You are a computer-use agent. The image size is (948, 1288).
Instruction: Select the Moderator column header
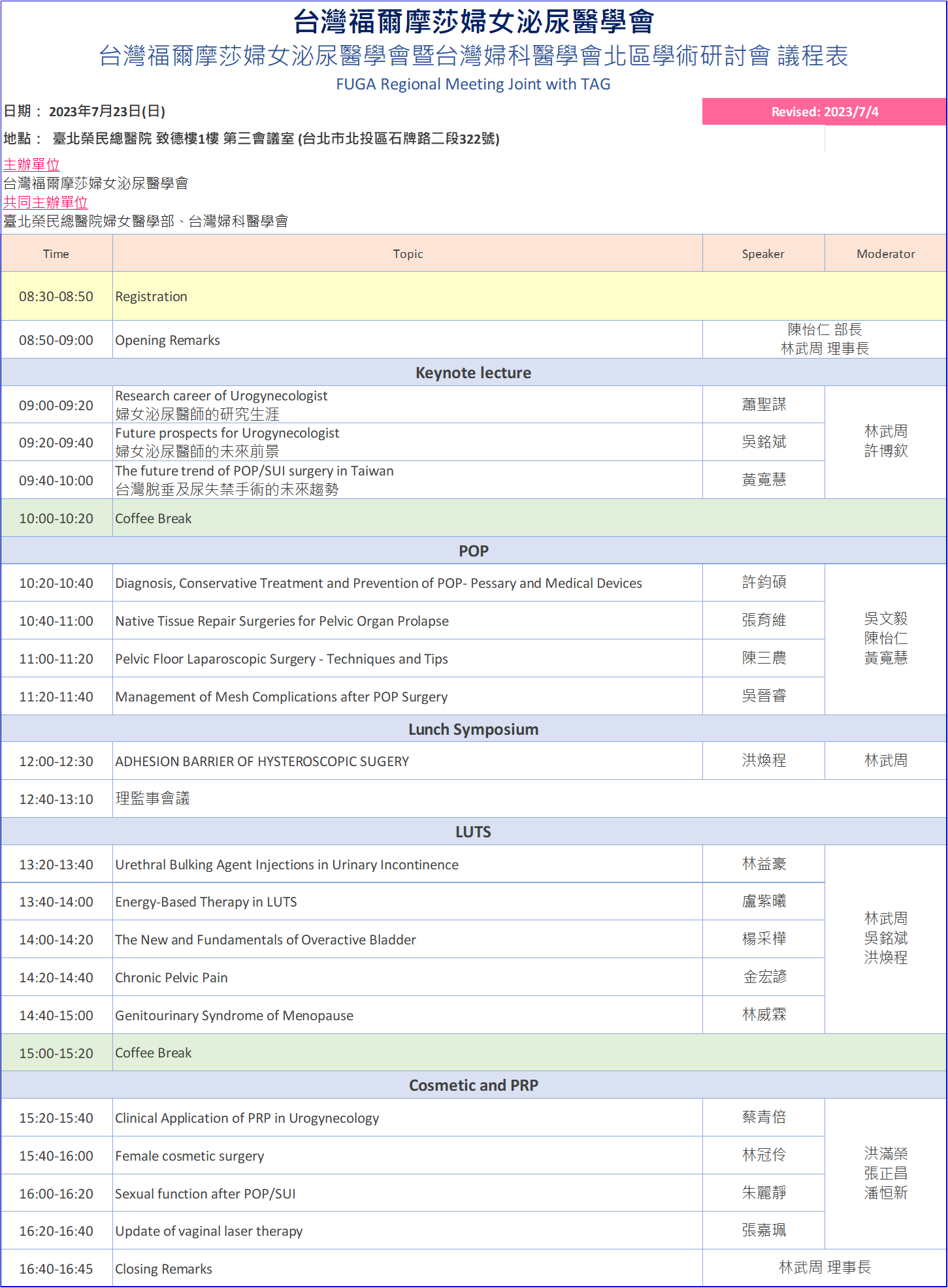[885, 254]
